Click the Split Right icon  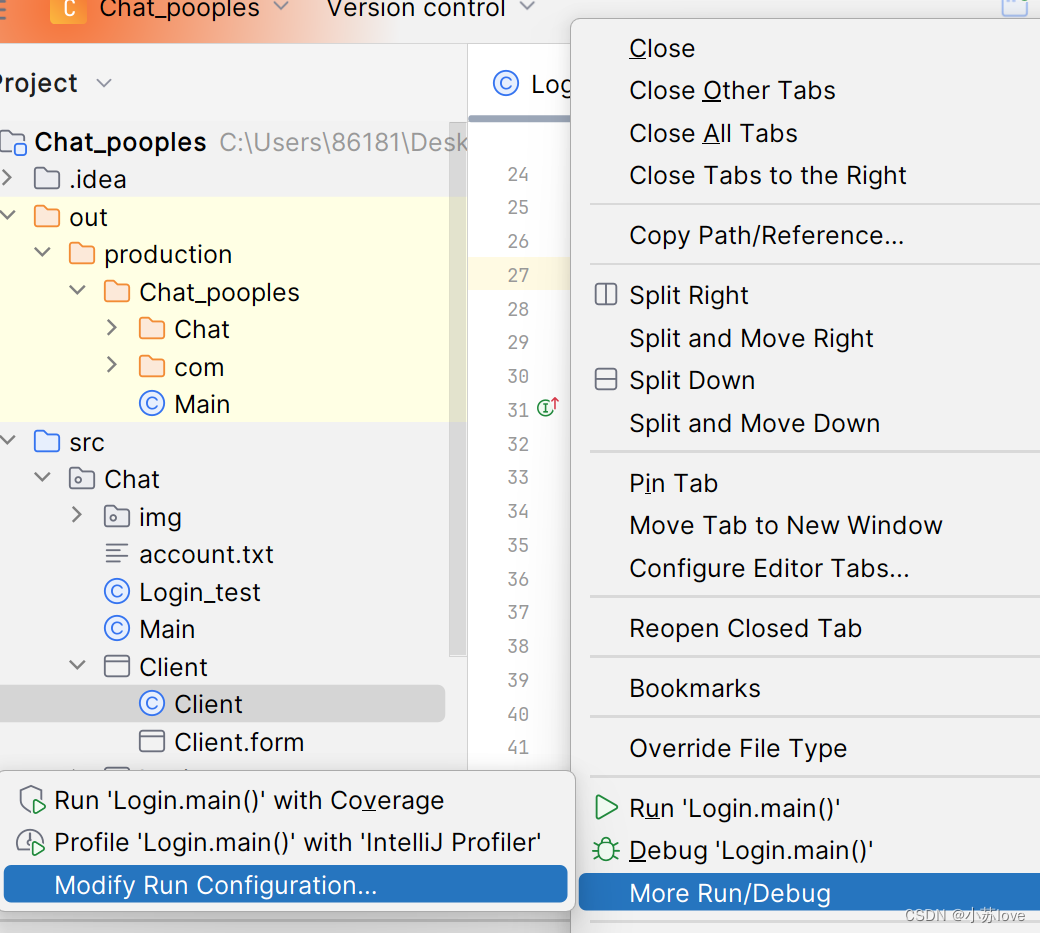pyautogui.click(x=606, y=294)
